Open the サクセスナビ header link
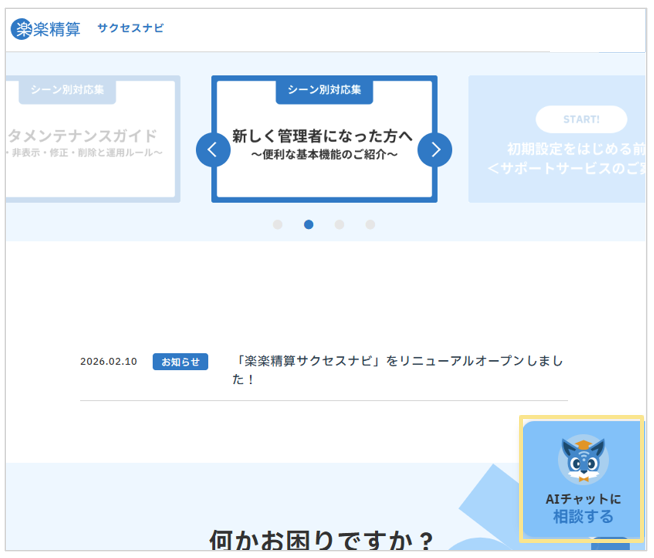The image size is (654, 558). 131,28
